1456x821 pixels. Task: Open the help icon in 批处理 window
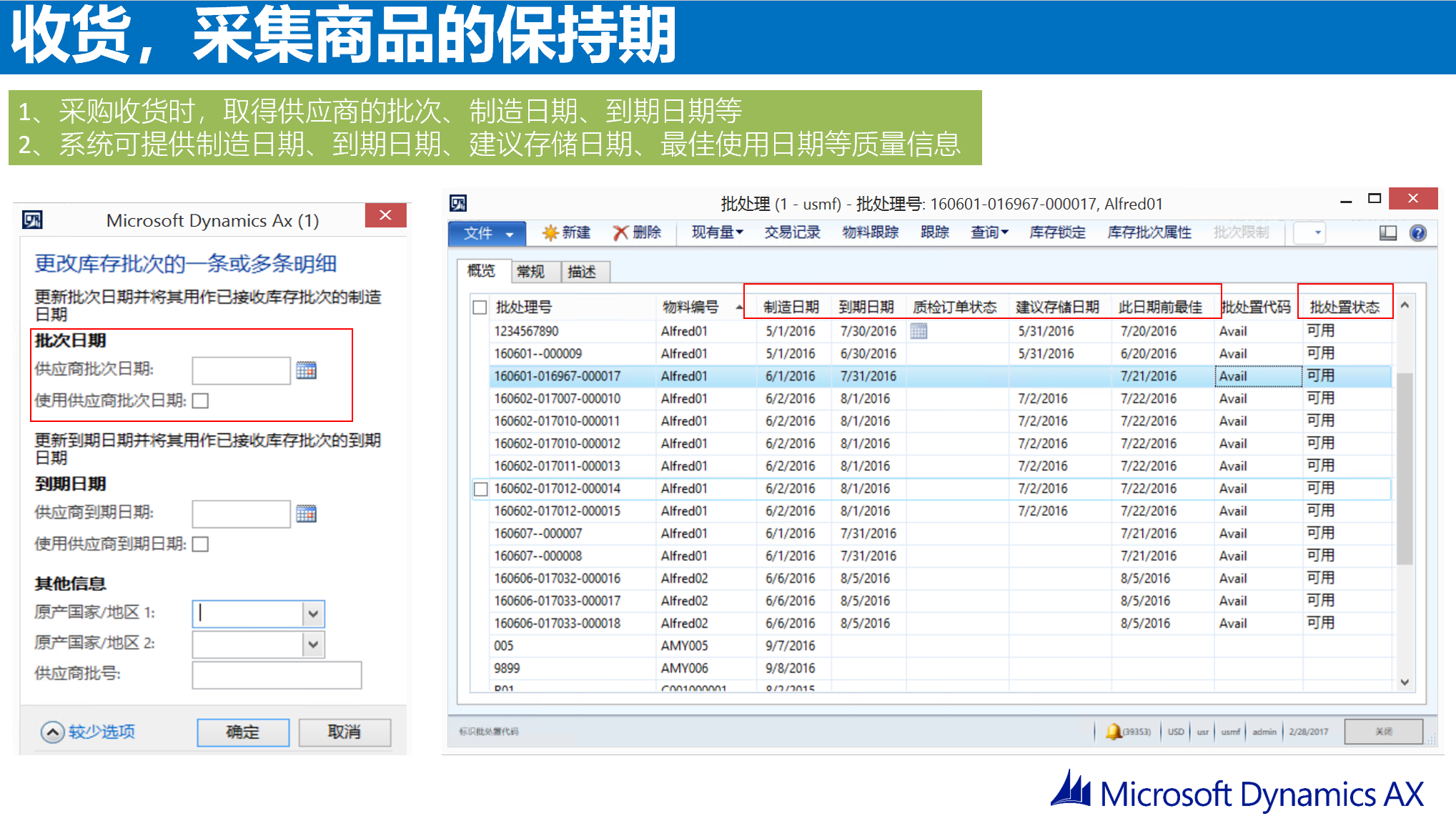point(1418,232)
